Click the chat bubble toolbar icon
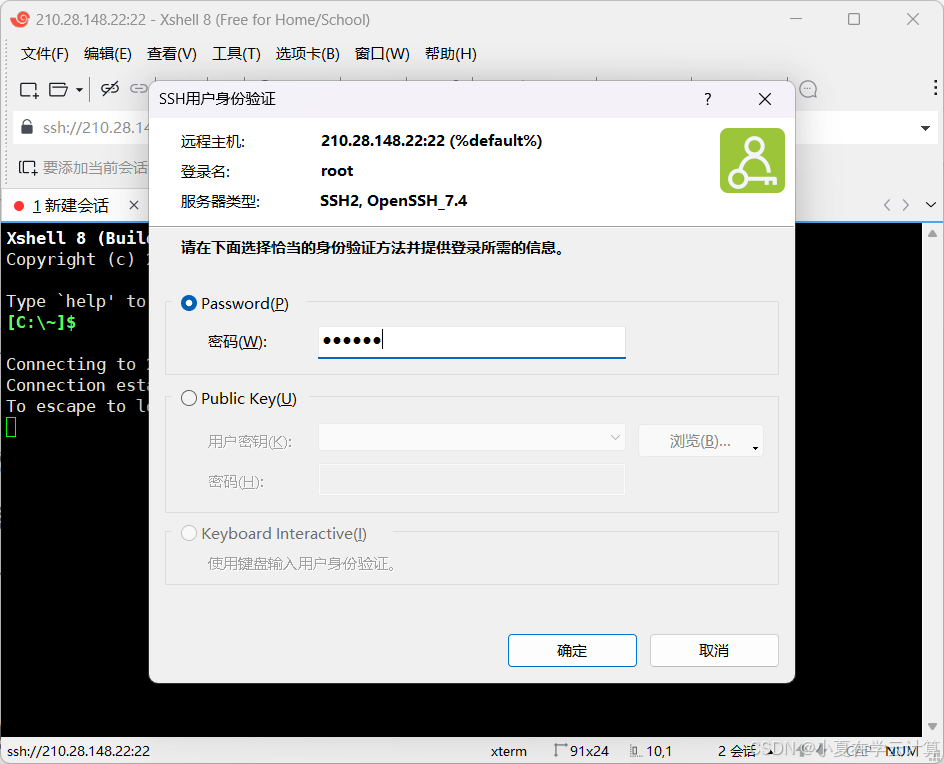 [808, 90]
